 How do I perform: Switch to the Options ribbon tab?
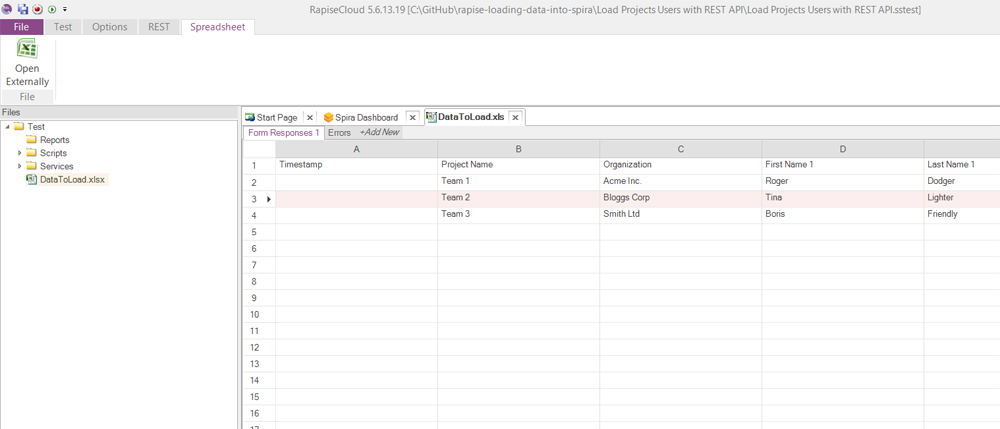click(x=109, y=27)
